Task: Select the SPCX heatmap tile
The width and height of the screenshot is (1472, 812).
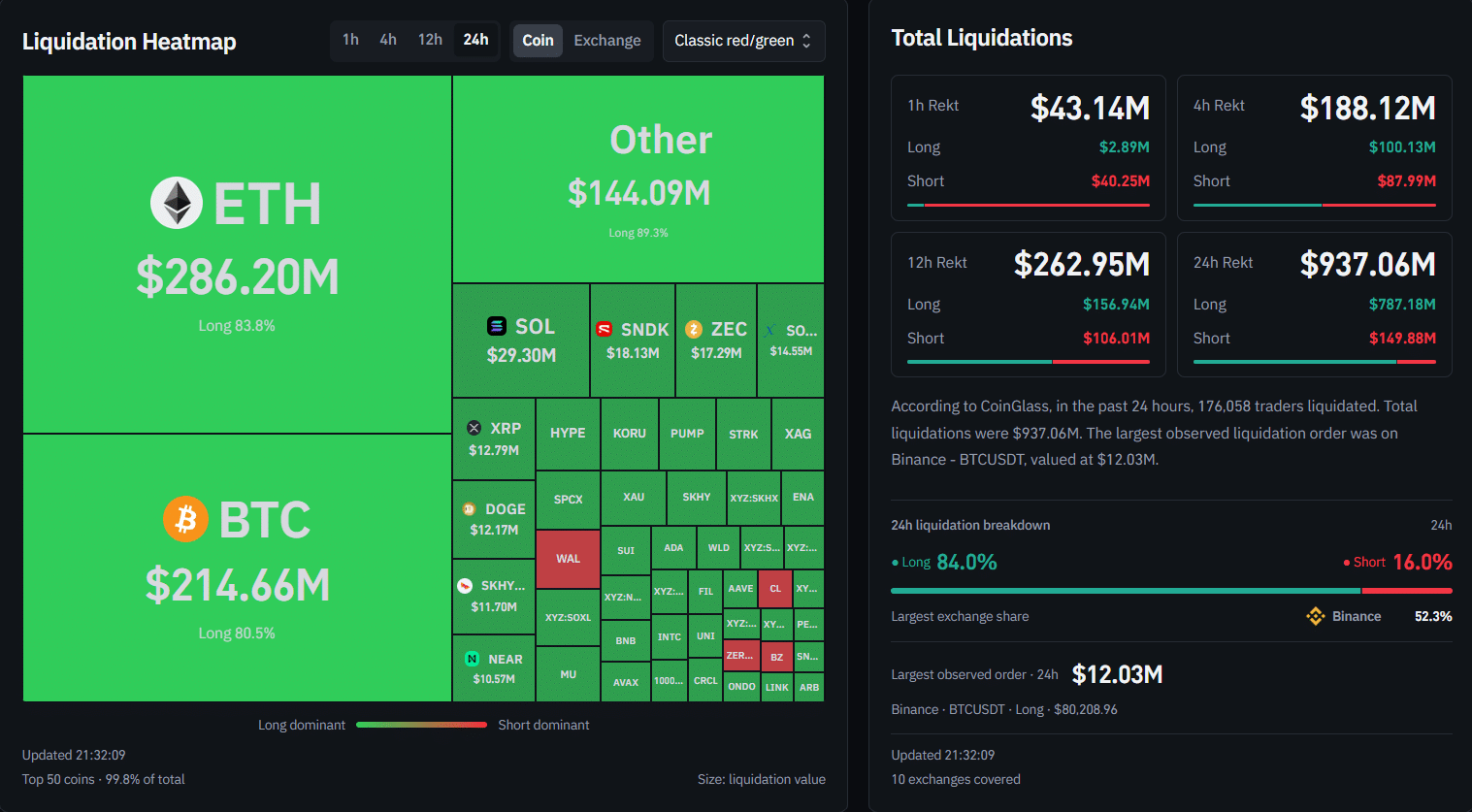Action: (568, 500)
